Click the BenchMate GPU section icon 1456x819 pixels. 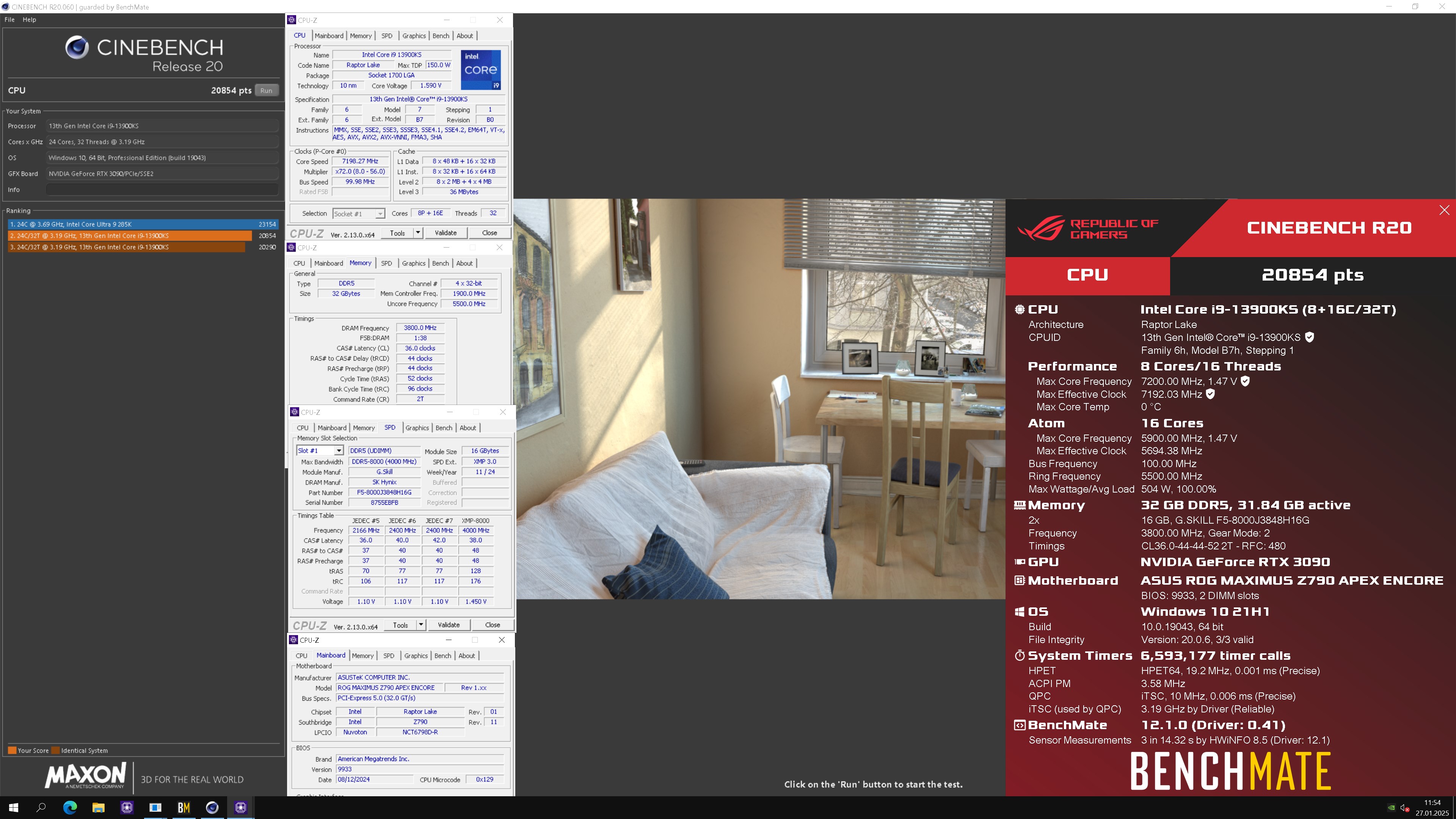coord(1019,562)
